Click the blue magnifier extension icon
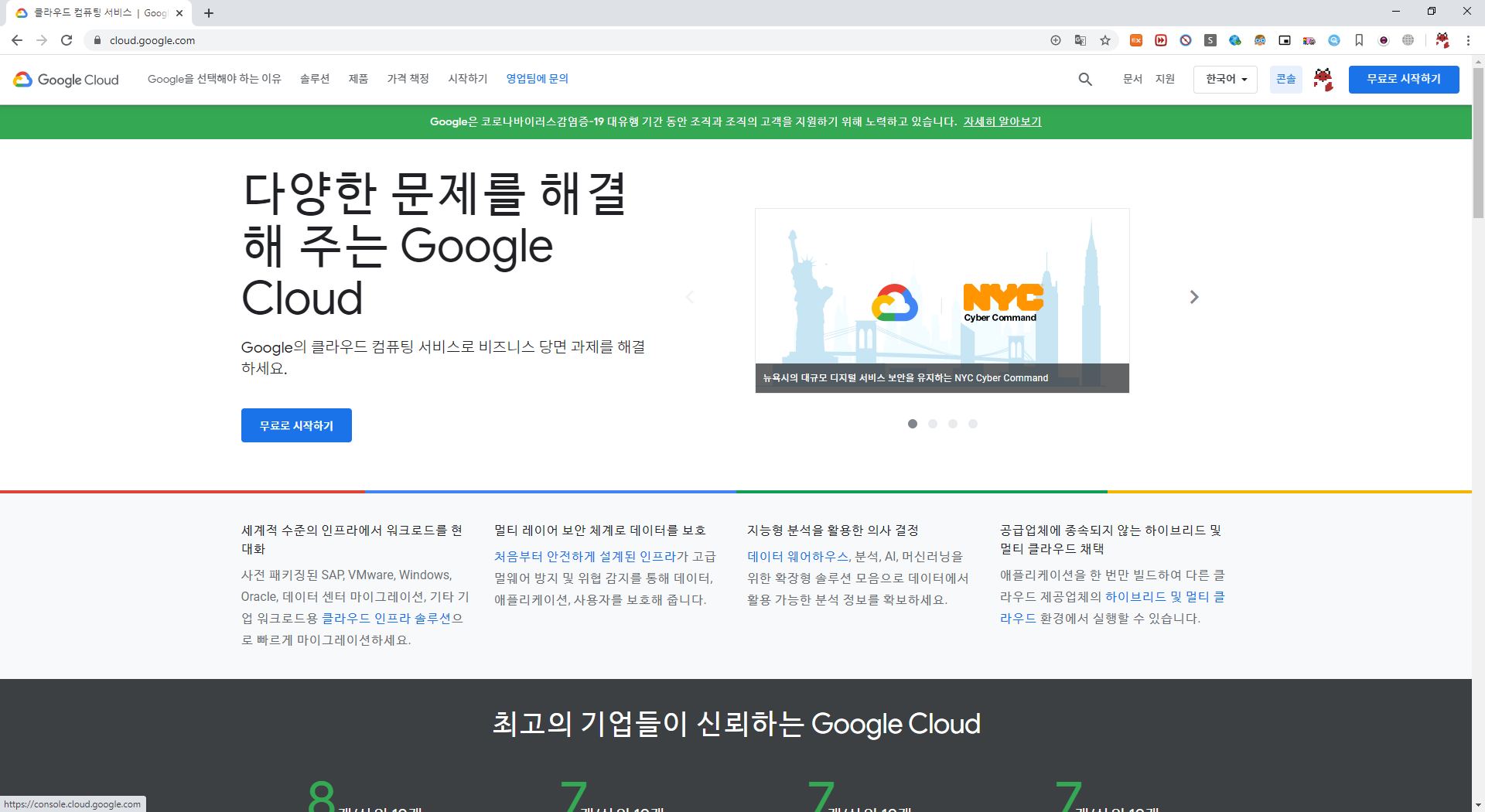The image size is (1485, 812). pyautogui.click(x=1334, y=40)
